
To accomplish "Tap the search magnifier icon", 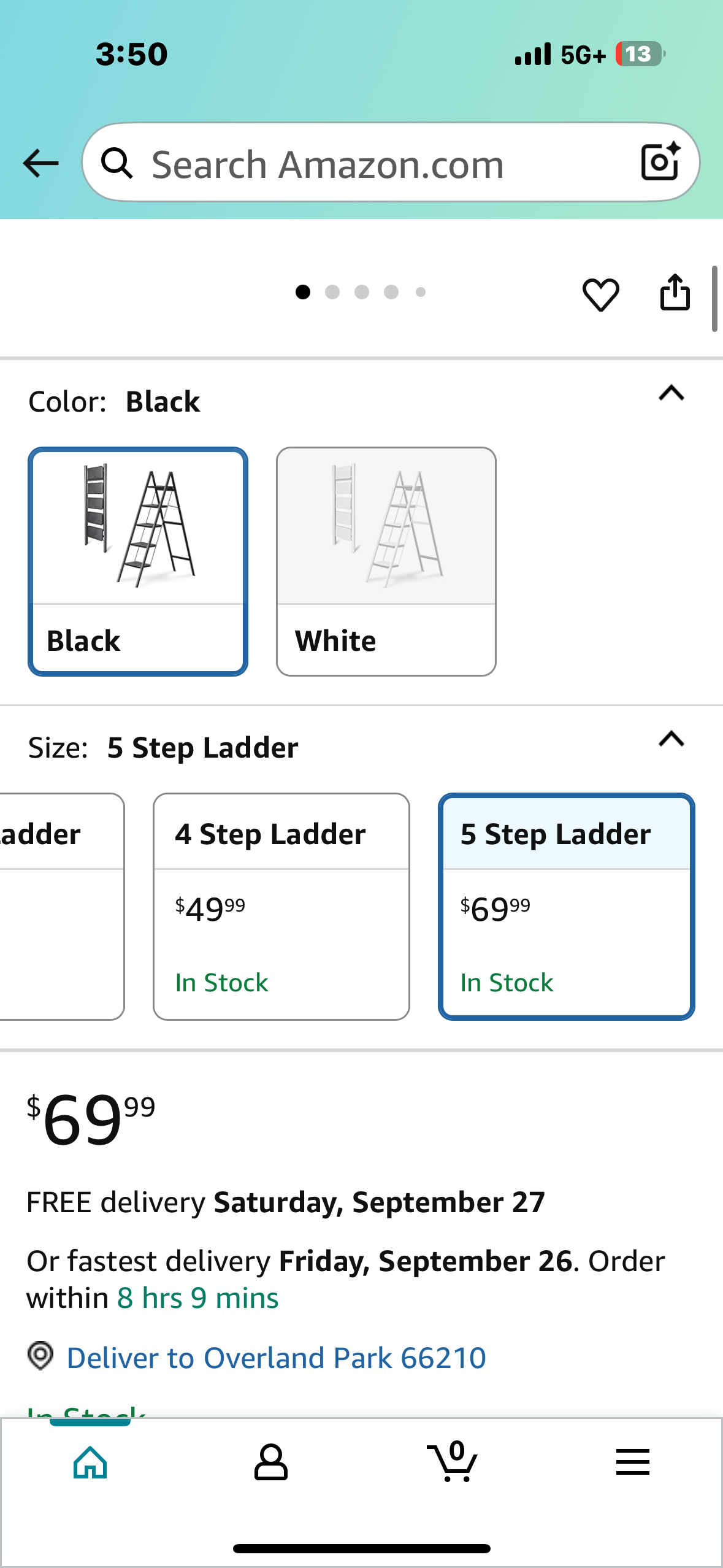I will pos(117,164).
